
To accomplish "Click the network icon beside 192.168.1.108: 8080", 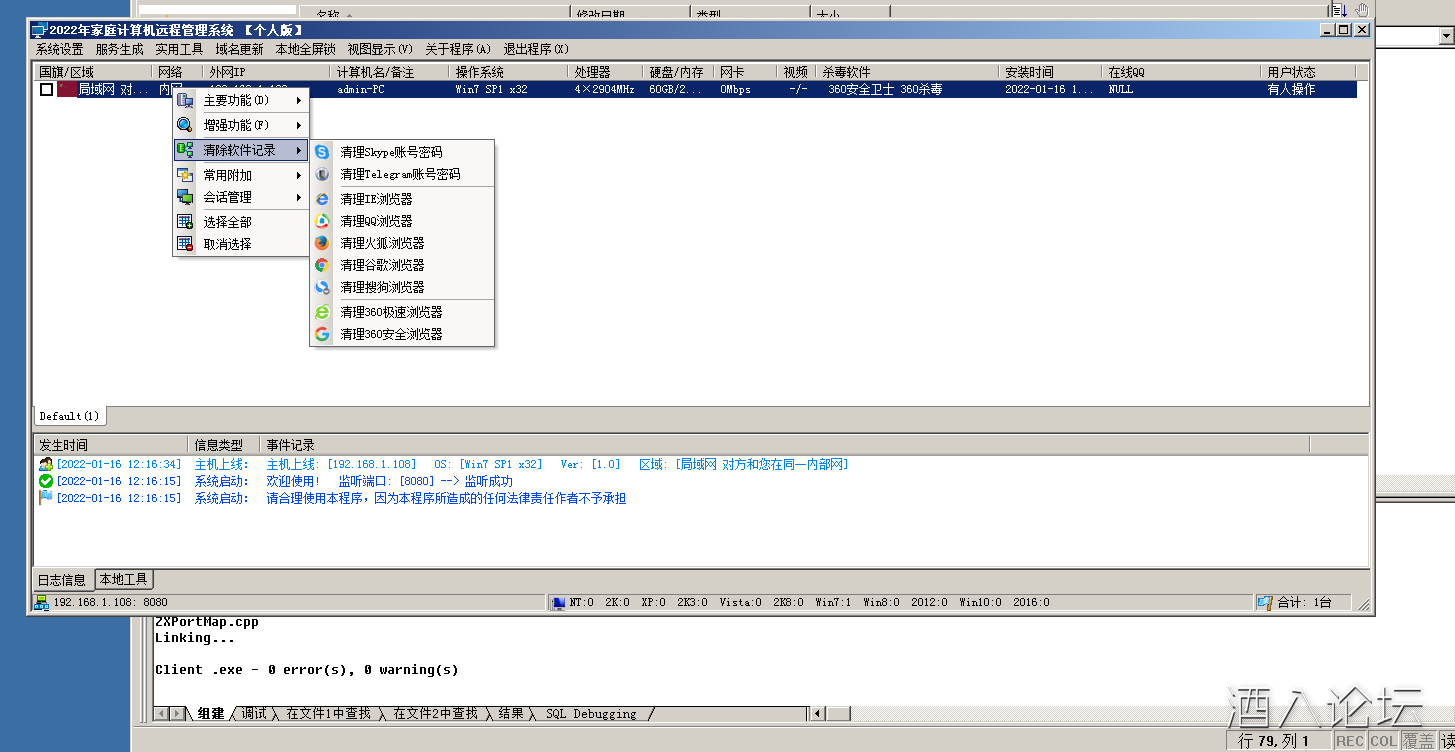I will tap(42, 602).
